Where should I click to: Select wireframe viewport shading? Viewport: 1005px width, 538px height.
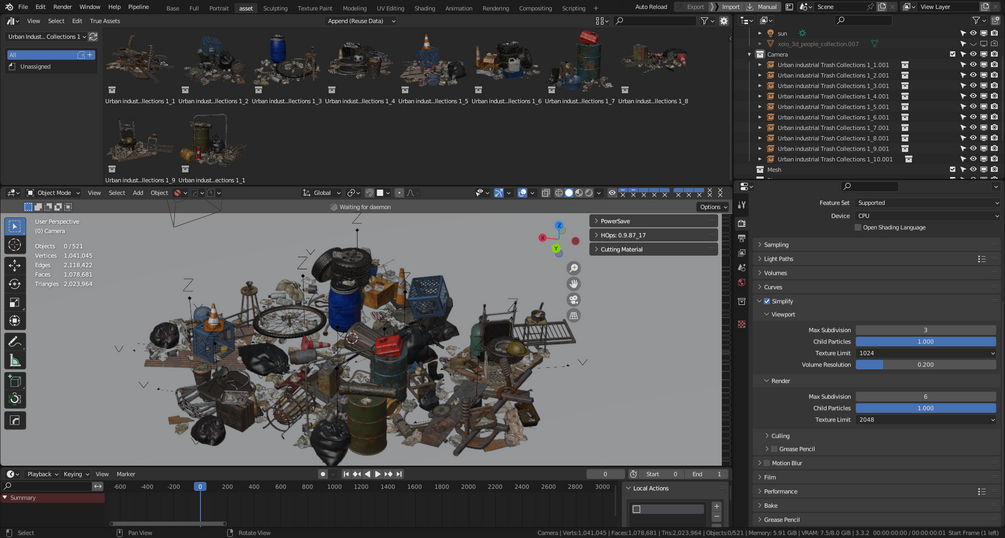tap(559, 192)
